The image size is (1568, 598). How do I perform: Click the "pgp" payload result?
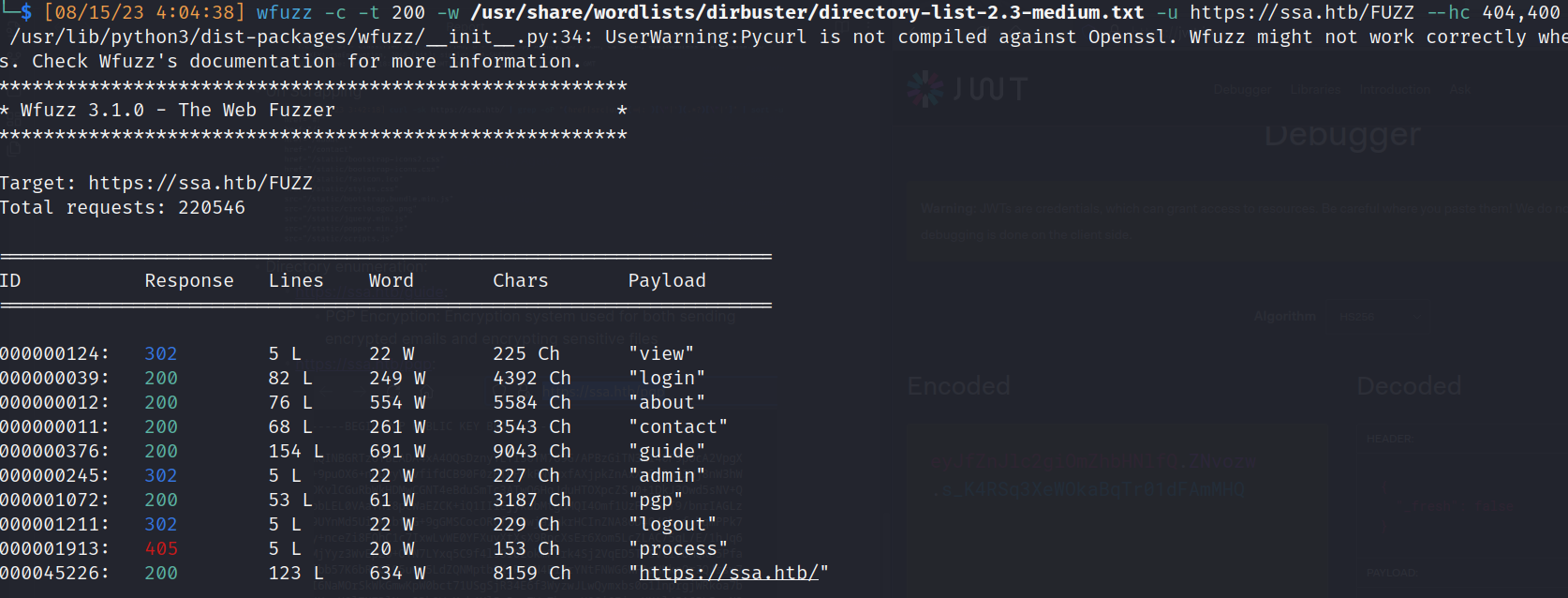(656, 500)
